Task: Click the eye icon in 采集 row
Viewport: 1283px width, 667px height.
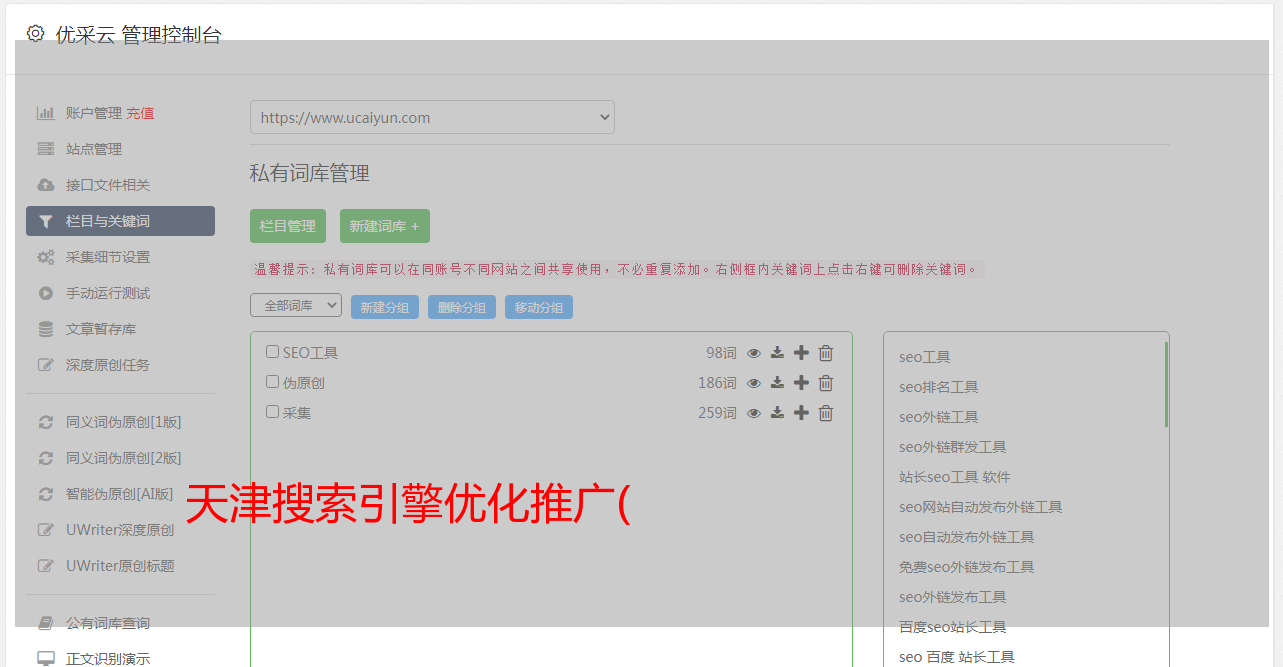Action: 754,413
